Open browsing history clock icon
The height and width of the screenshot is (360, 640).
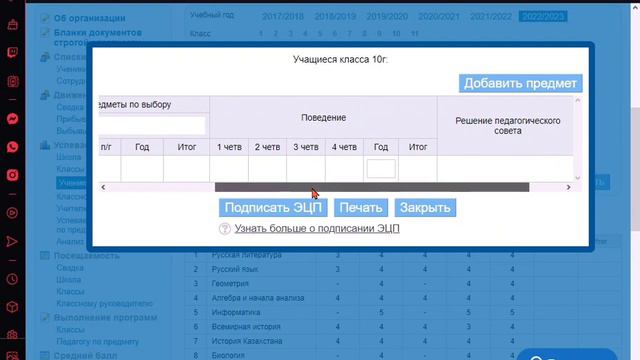pyautogui.click(x=12, y=279)
